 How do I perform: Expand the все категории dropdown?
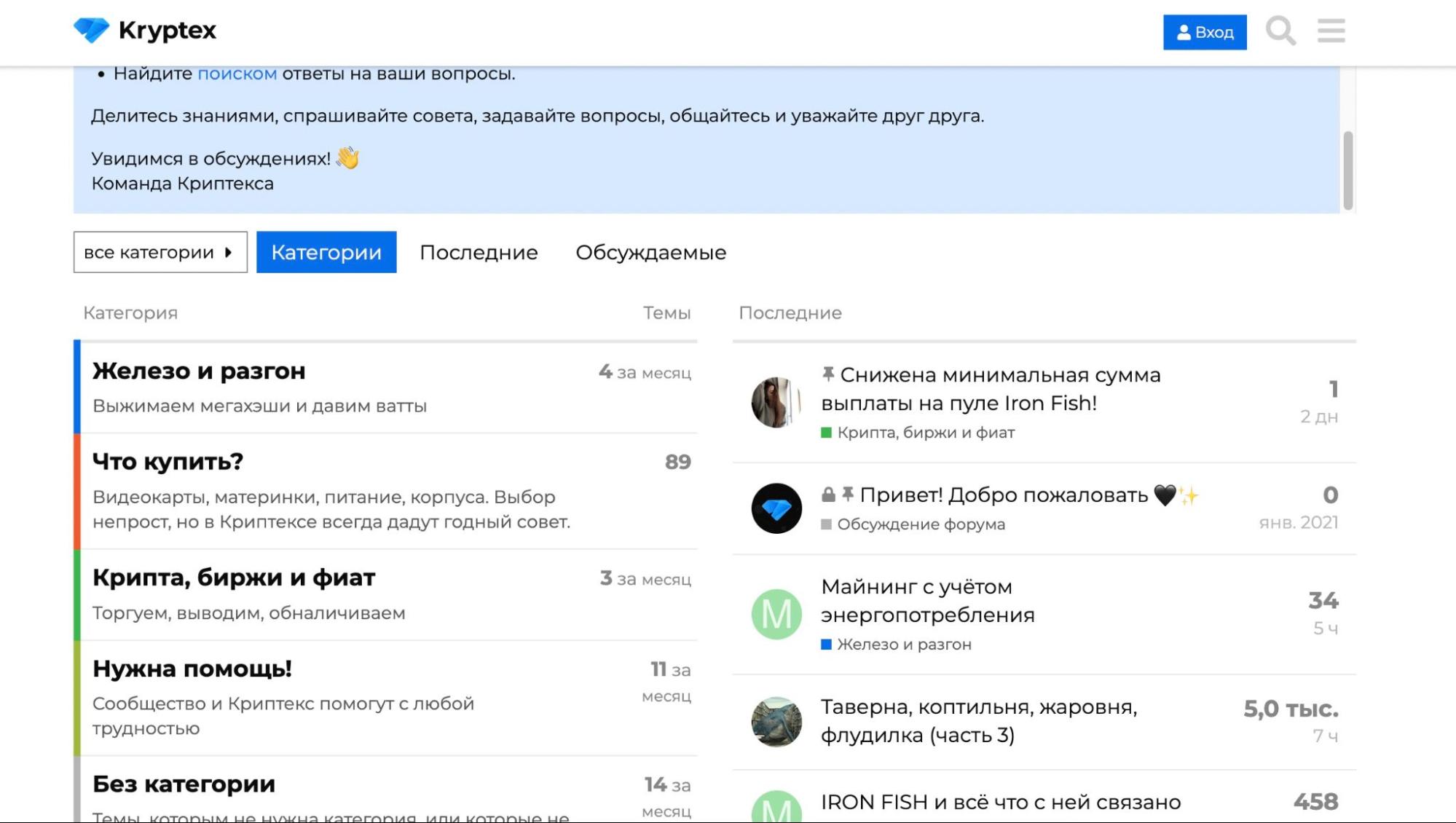[x=160, y=252]
